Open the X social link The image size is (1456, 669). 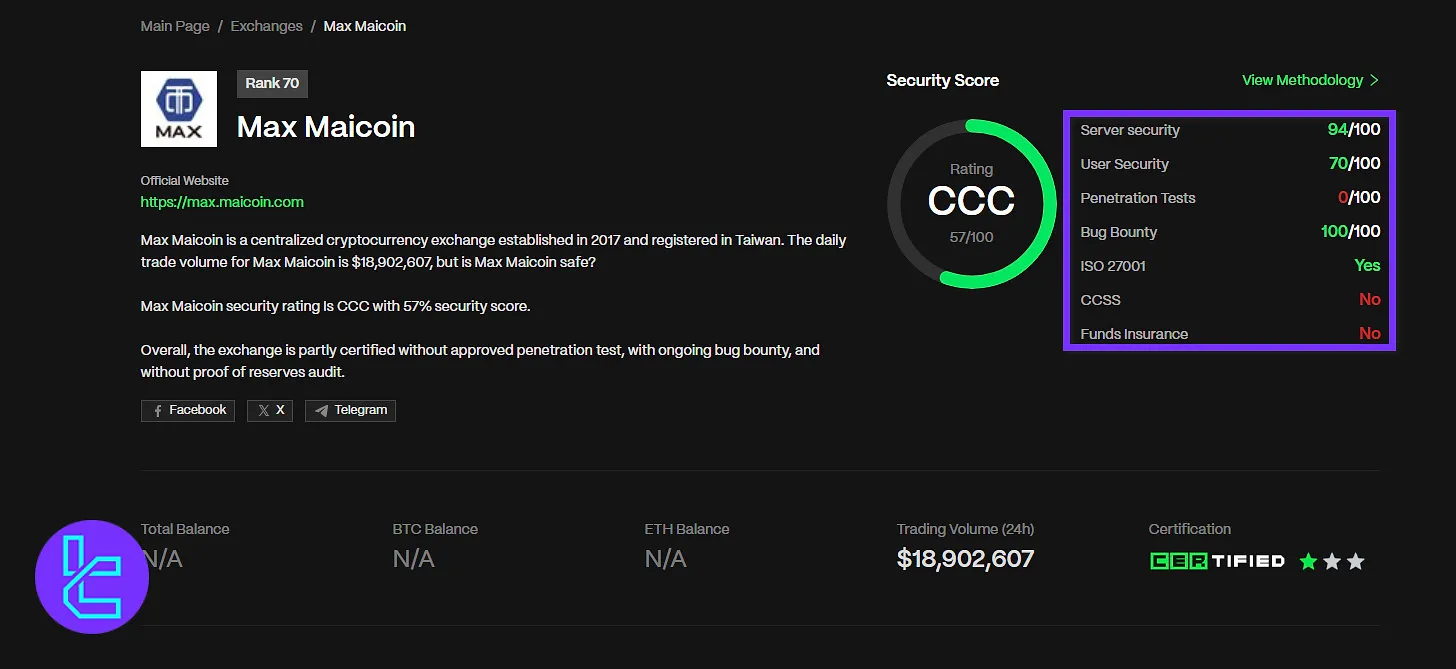pyautogui.click(x=270, y=410)
